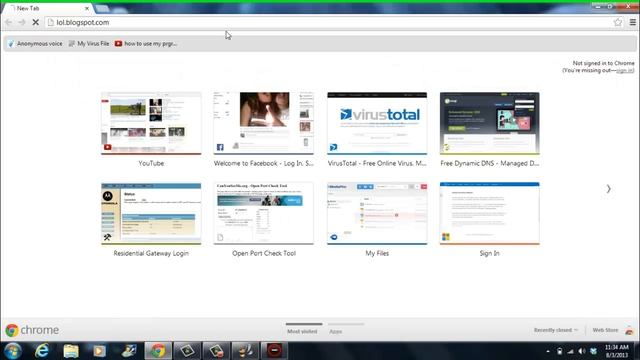Viewport: 640px width, 360px height.
Task: Open the Open Port Check Tool thumbnail
Action: tap(264, 213)
